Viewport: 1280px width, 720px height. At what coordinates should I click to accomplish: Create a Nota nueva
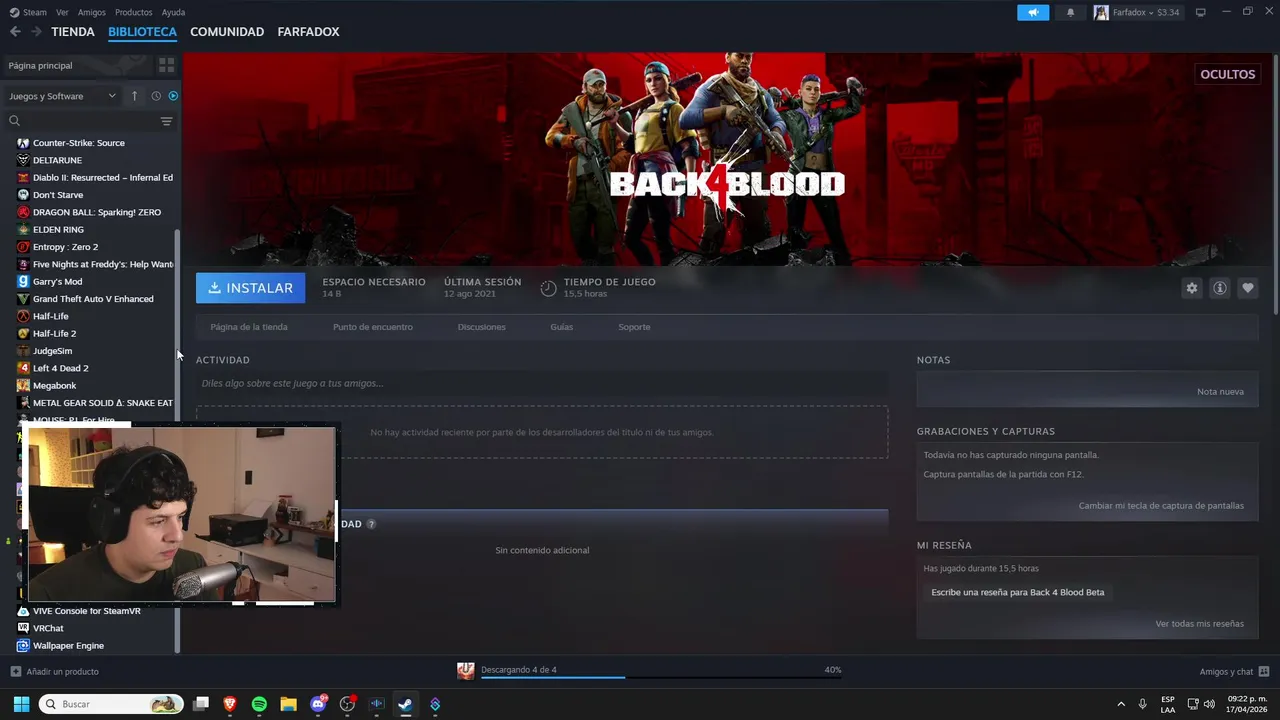1220,391
